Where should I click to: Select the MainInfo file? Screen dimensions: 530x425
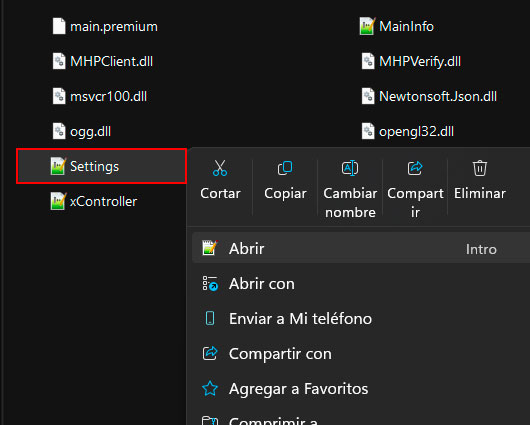click(397, 26)
